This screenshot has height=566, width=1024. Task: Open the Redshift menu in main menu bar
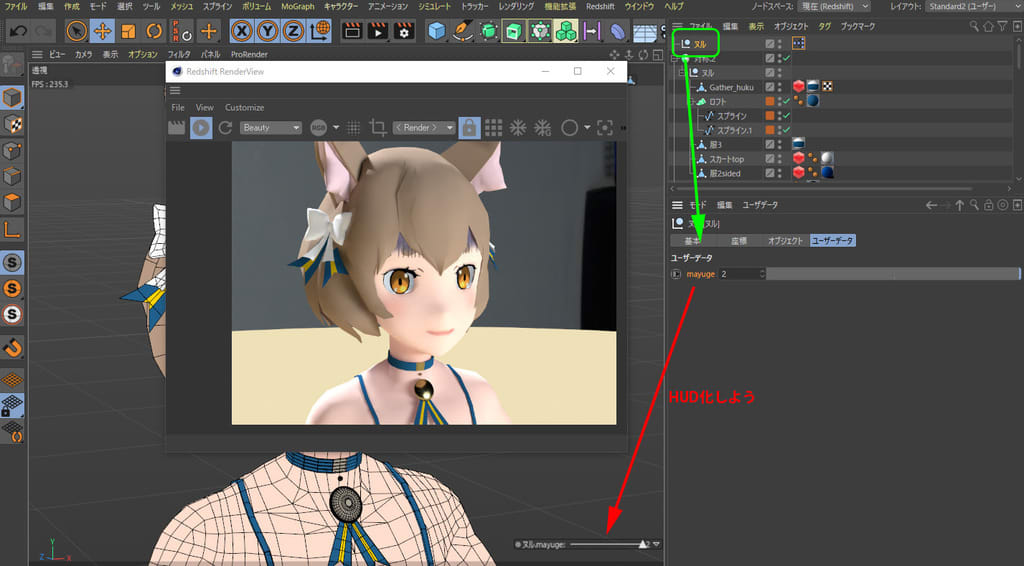pos(600,6)
